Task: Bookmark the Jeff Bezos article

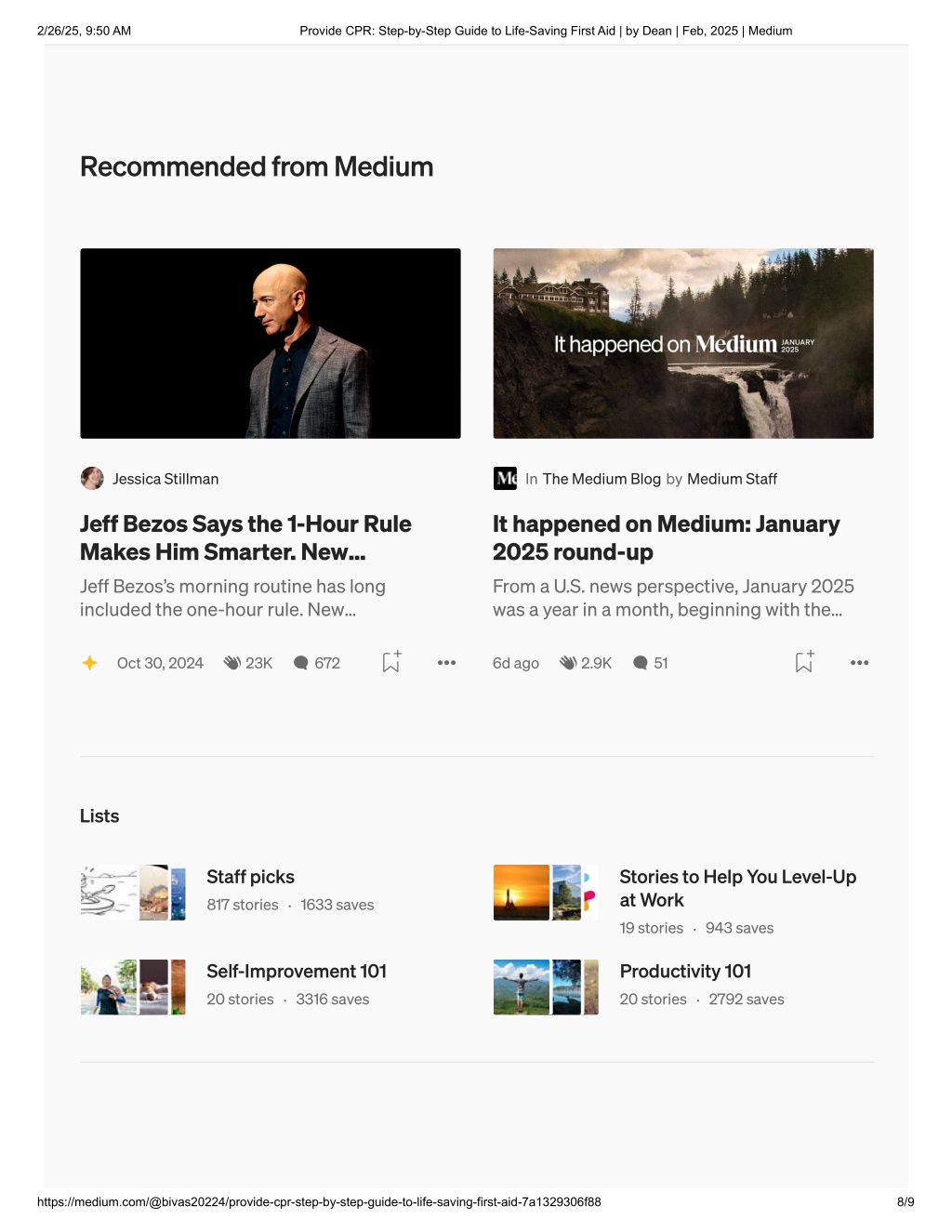Action: coord(391,662)
